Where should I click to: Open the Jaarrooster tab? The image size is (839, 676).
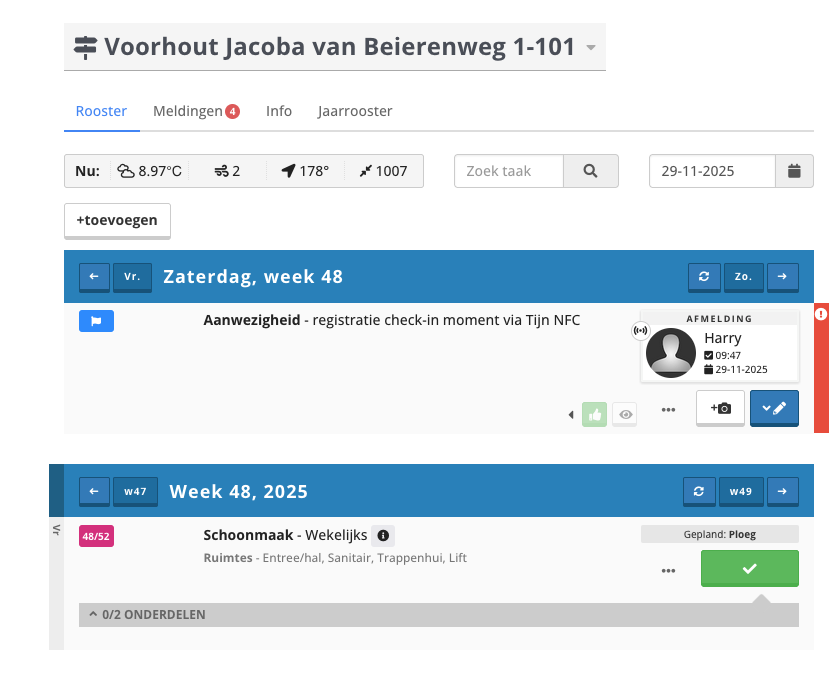355,111
